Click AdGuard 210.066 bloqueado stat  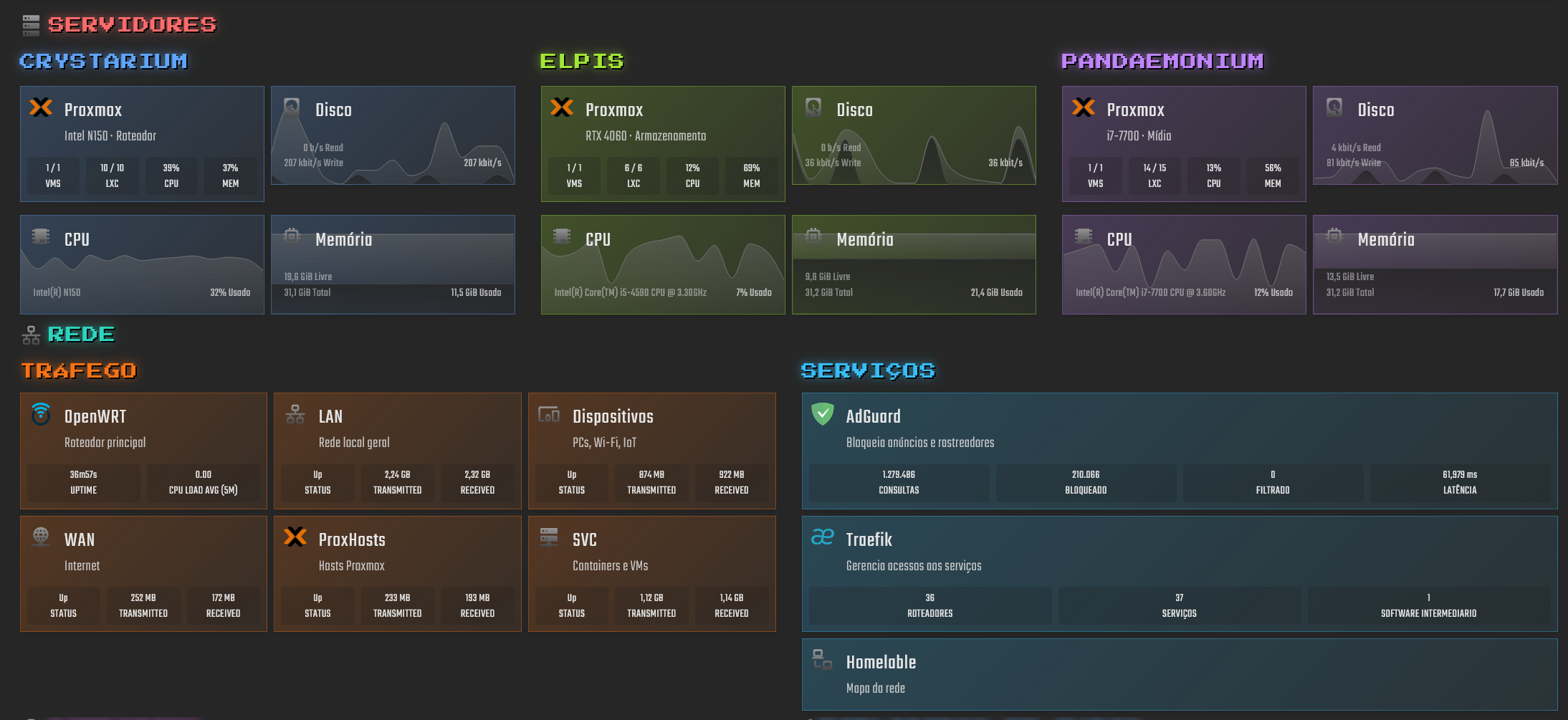pyautogui.click(x=1086, y=482)
